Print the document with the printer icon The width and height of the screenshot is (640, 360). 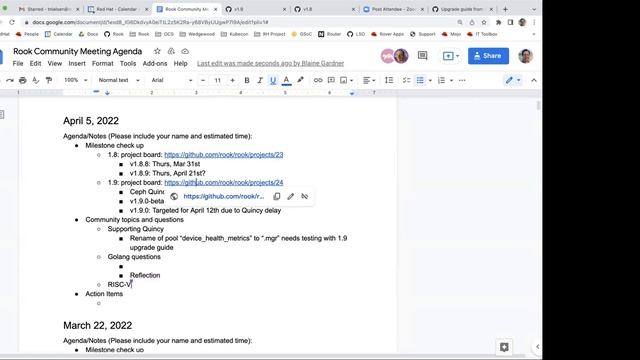23,80
